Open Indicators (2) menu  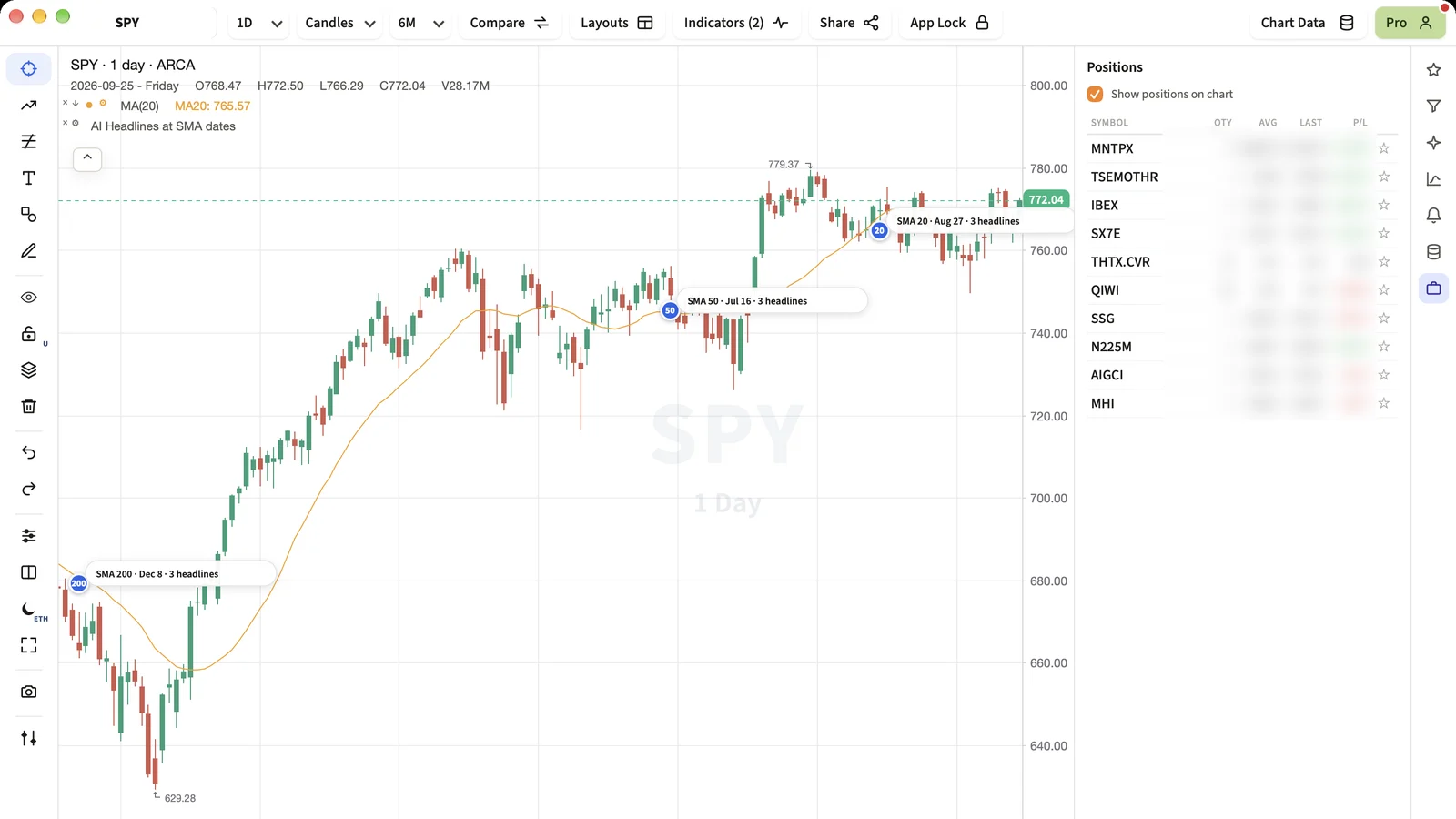pyautogui.click(x=736, y=23)
